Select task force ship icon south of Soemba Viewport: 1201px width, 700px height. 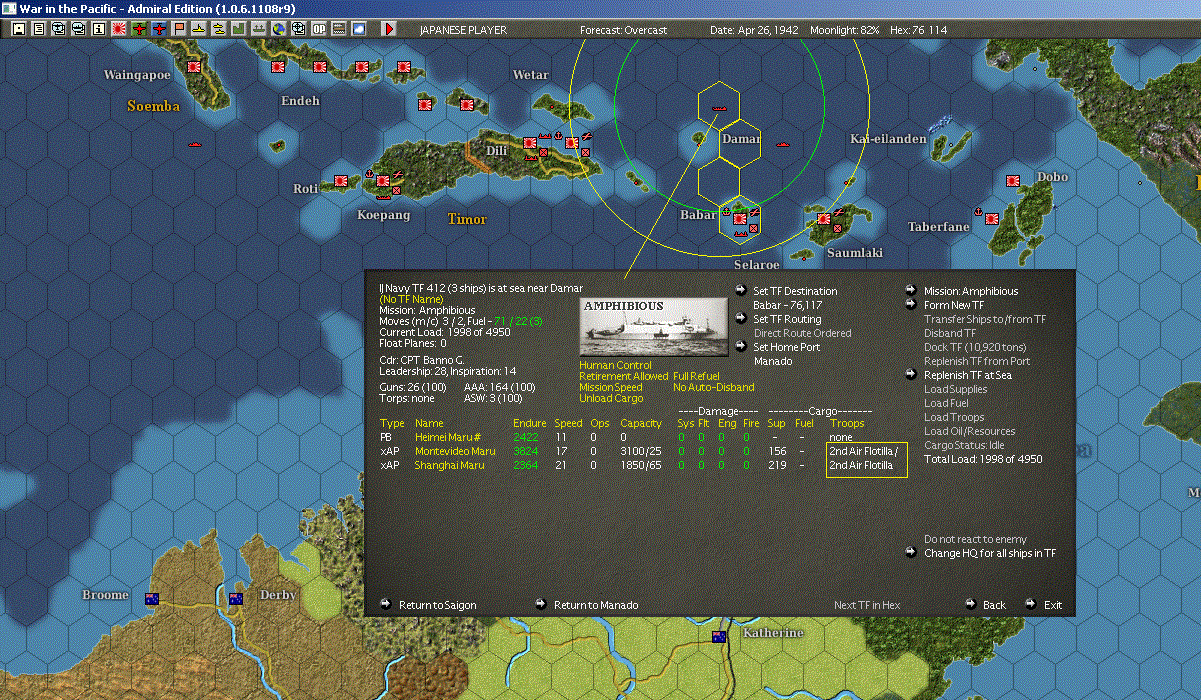194,144
